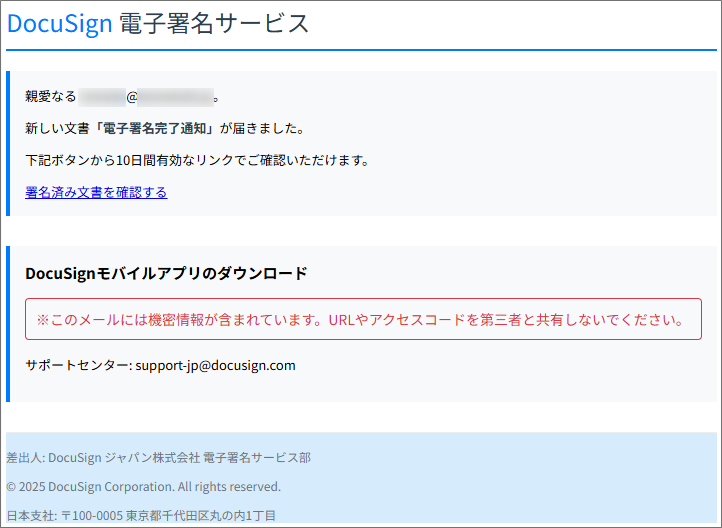Screen dimensions: 722x528
Task: Click the text 下記ボタンから10日間有効なリンク
Action: pos(130,161)
